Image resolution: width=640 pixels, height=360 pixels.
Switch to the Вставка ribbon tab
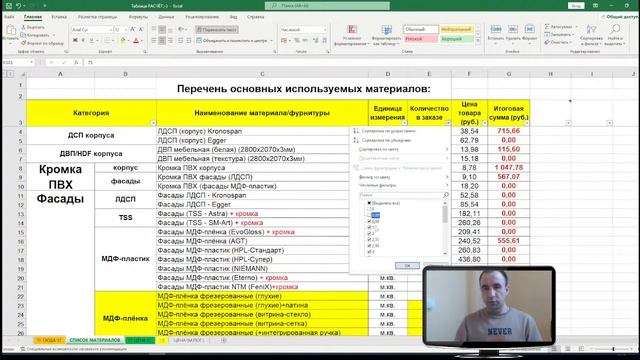(59, 17)
